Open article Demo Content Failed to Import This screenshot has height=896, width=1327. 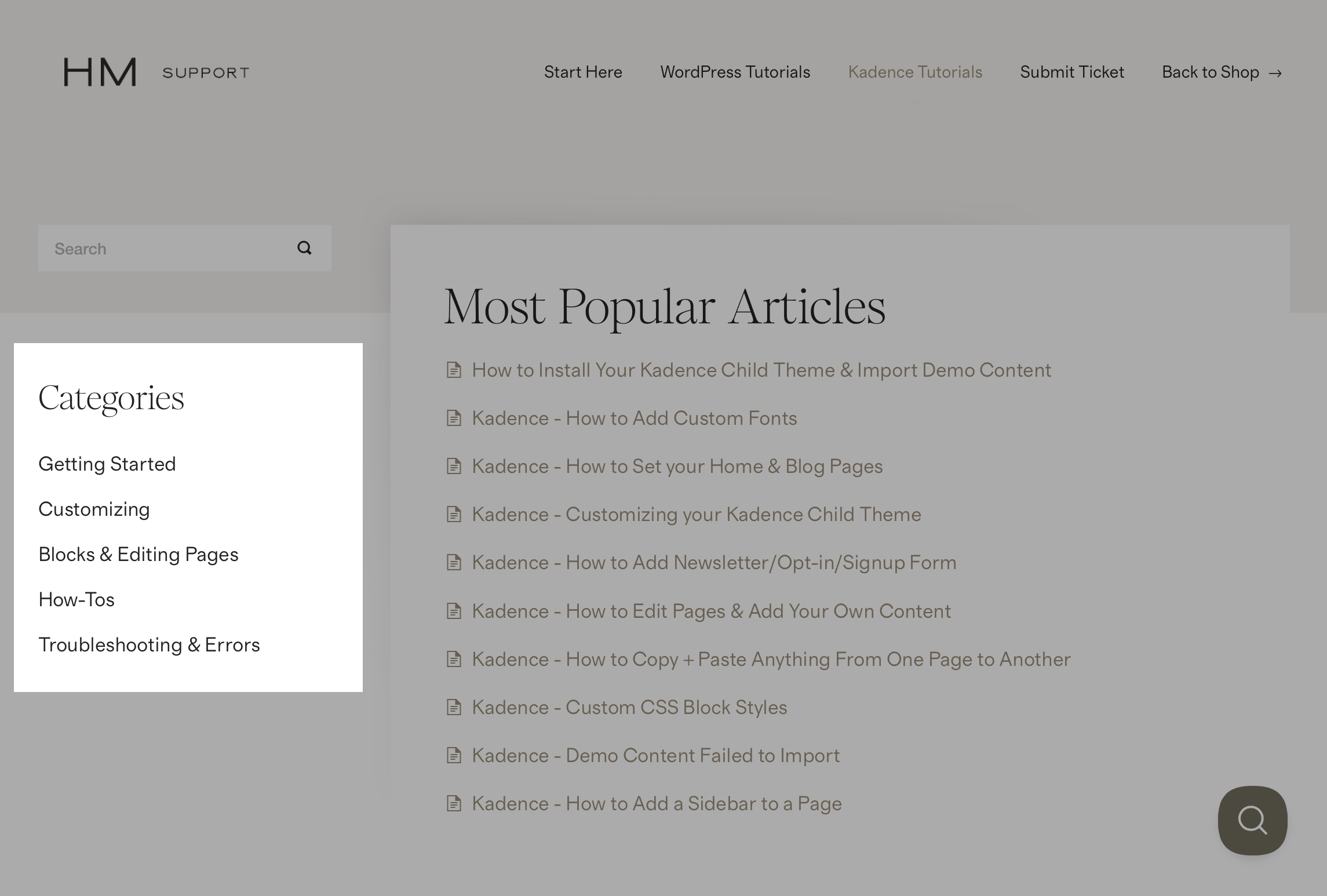tap(656, 755)
